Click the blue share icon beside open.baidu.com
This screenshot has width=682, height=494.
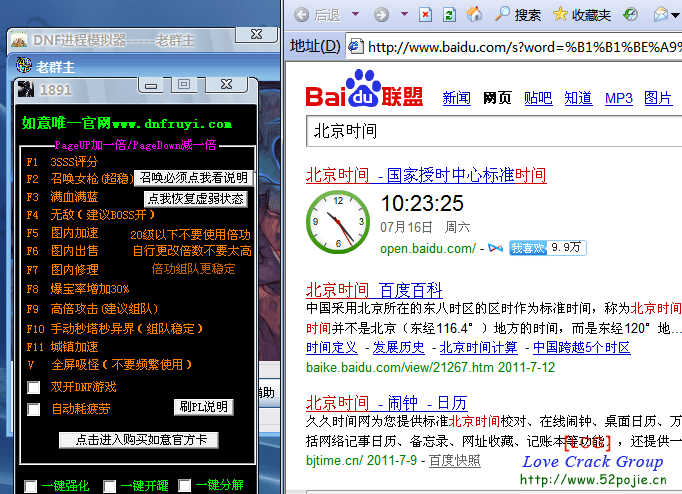[x=495, y=248]
